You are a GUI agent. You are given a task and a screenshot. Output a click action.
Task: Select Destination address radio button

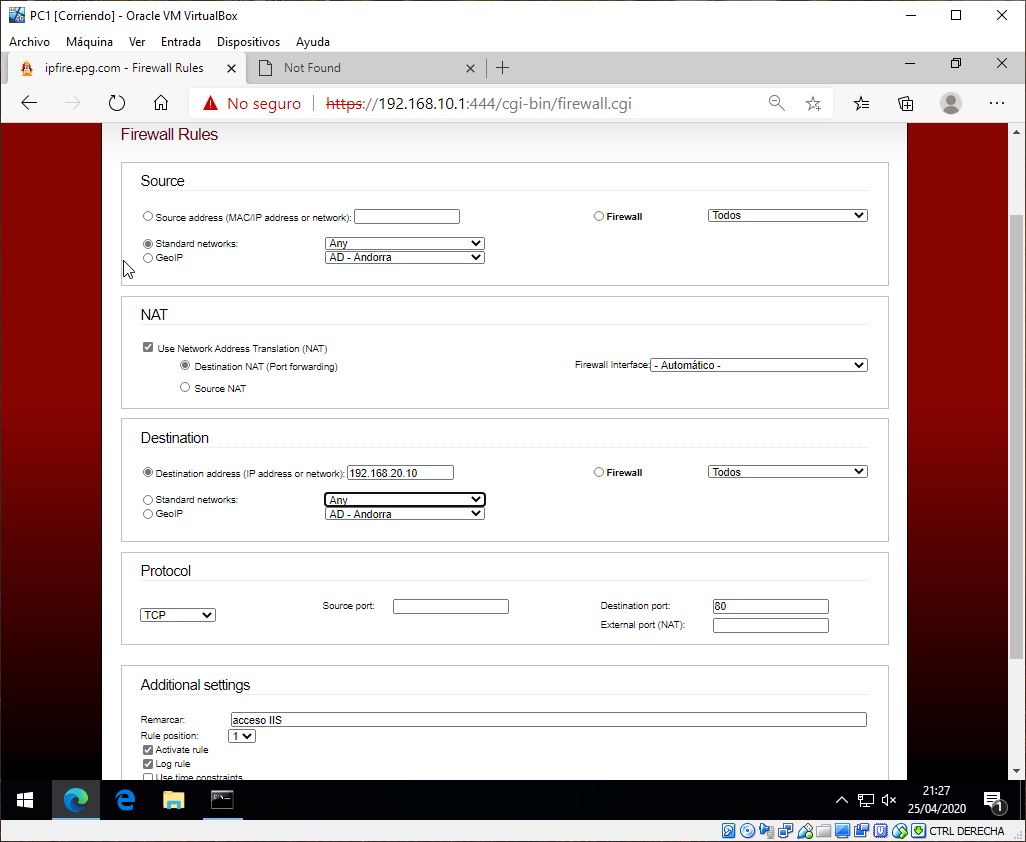tap(148, 472)
